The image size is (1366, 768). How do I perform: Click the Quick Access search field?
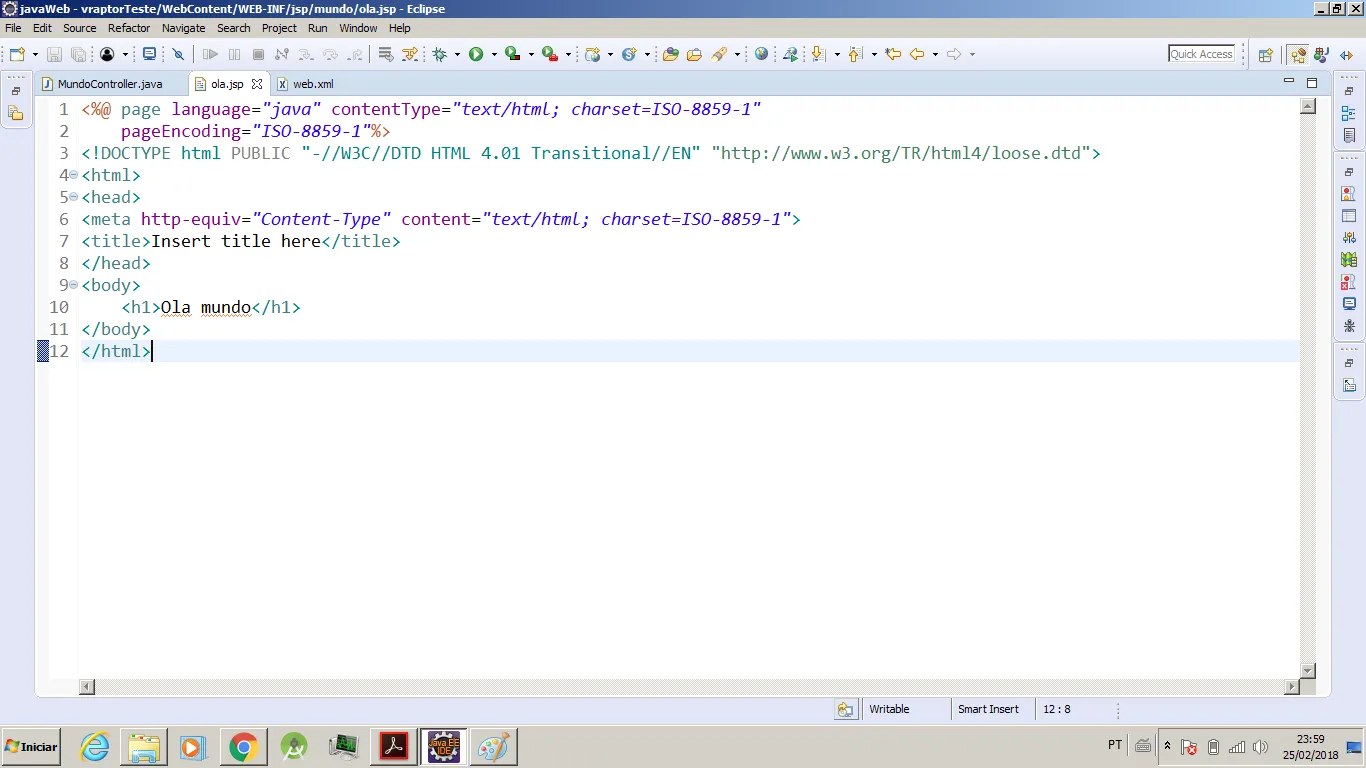point(1201,54)
